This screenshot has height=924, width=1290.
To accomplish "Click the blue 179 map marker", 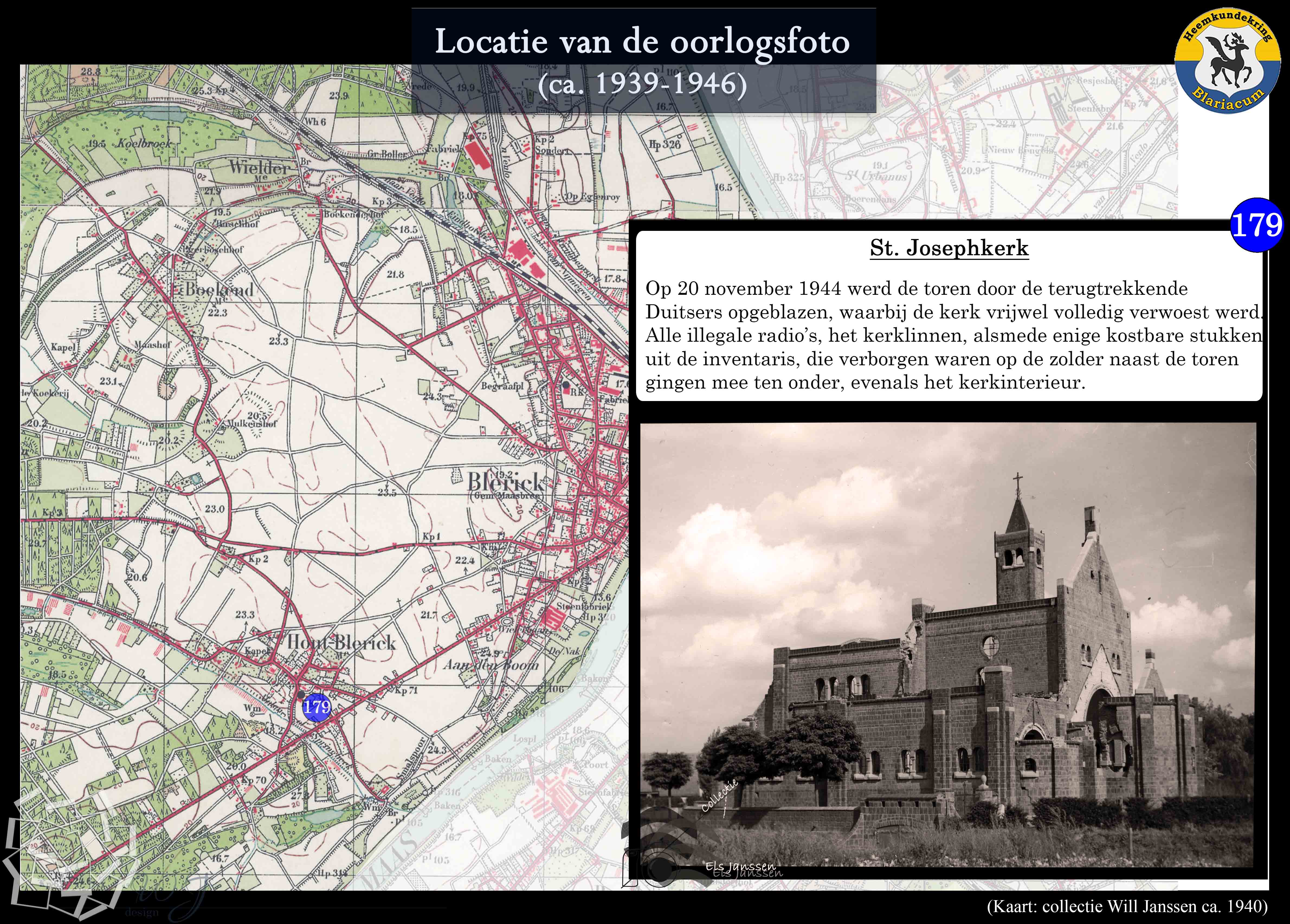I will [x=316, y=707].
